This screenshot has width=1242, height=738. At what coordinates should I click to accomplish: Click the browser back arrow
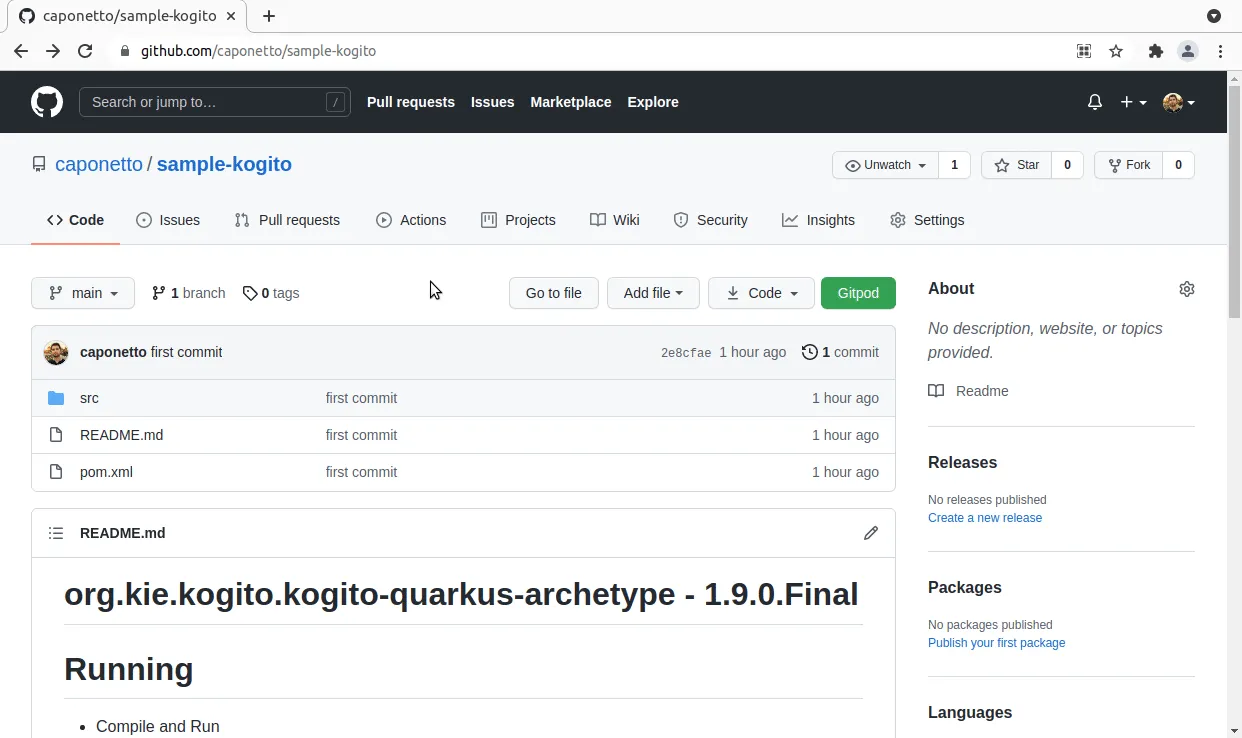[21, 51]
